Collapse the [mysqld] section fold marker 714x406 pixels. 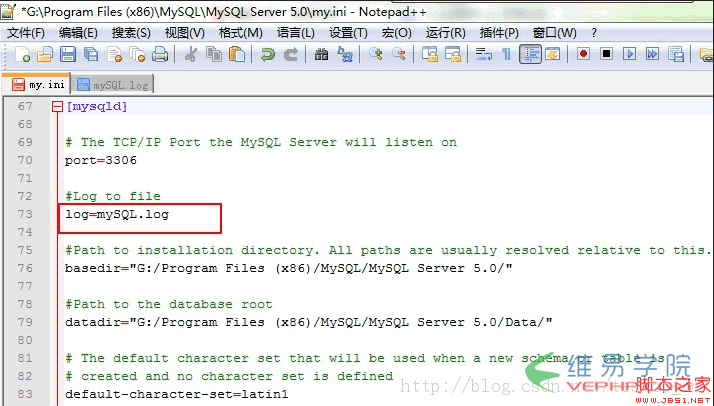click(57, 107)
